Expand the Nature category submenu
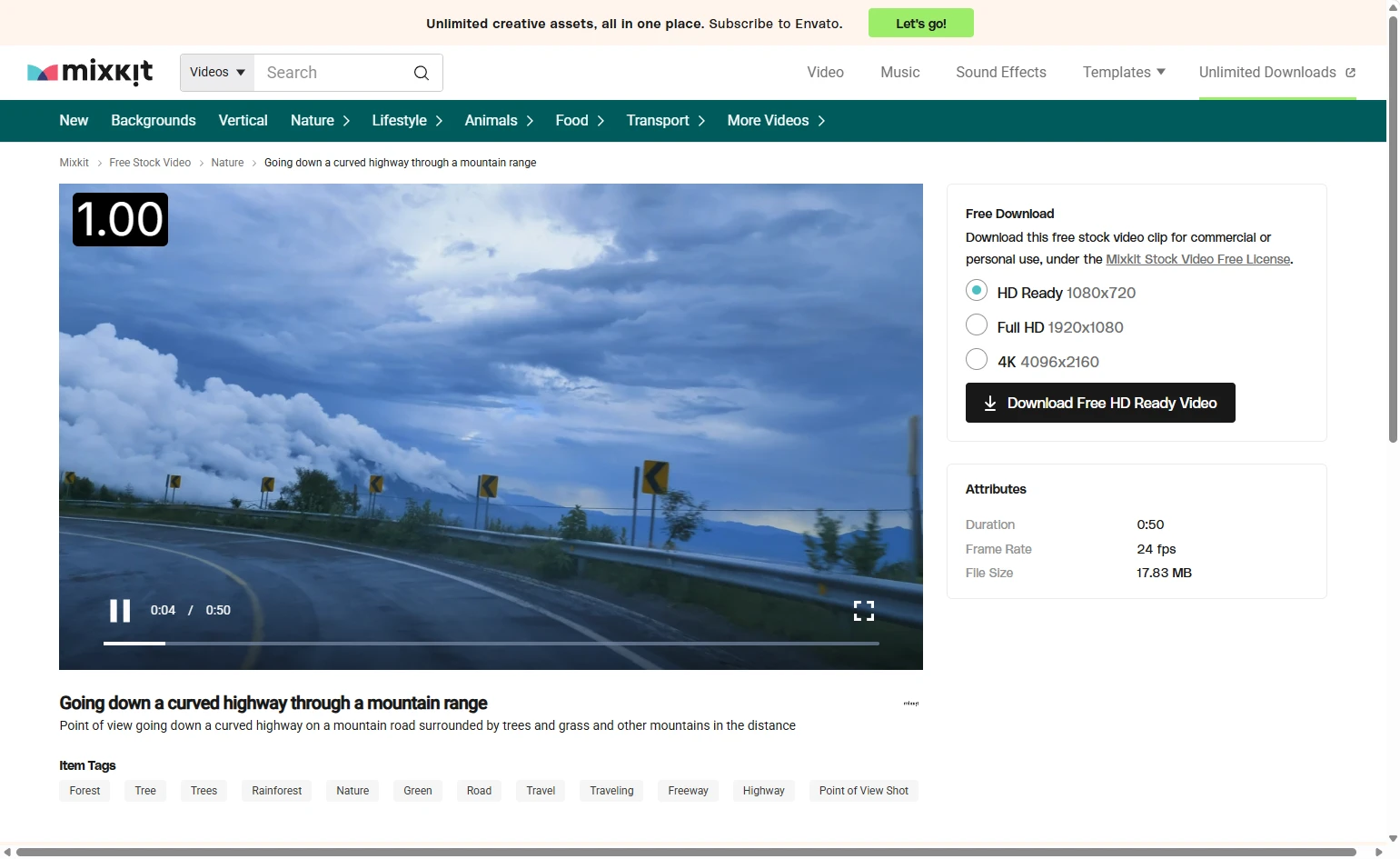The width and height of the screenshot is (1400, 859). tap(320, 121)
